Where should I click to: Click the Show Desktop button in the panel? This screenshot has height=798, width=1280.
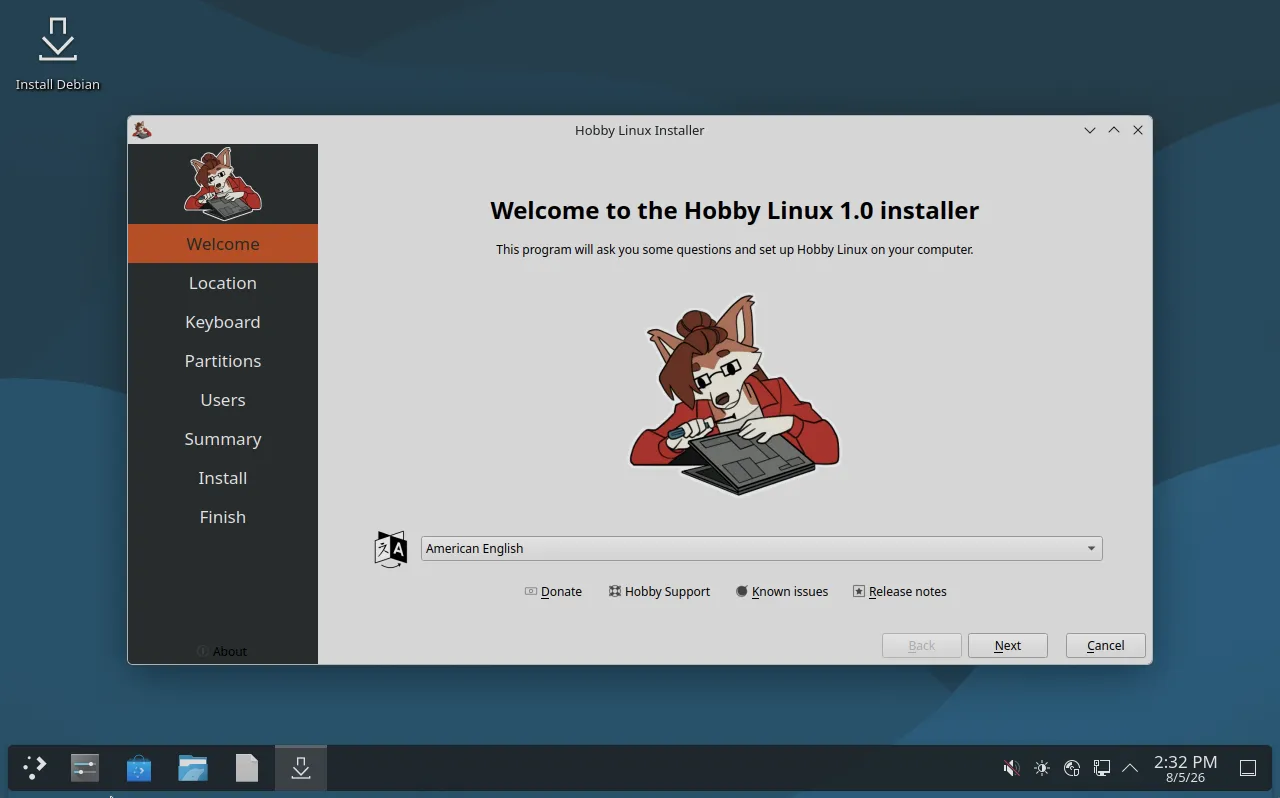(1248, 768)
